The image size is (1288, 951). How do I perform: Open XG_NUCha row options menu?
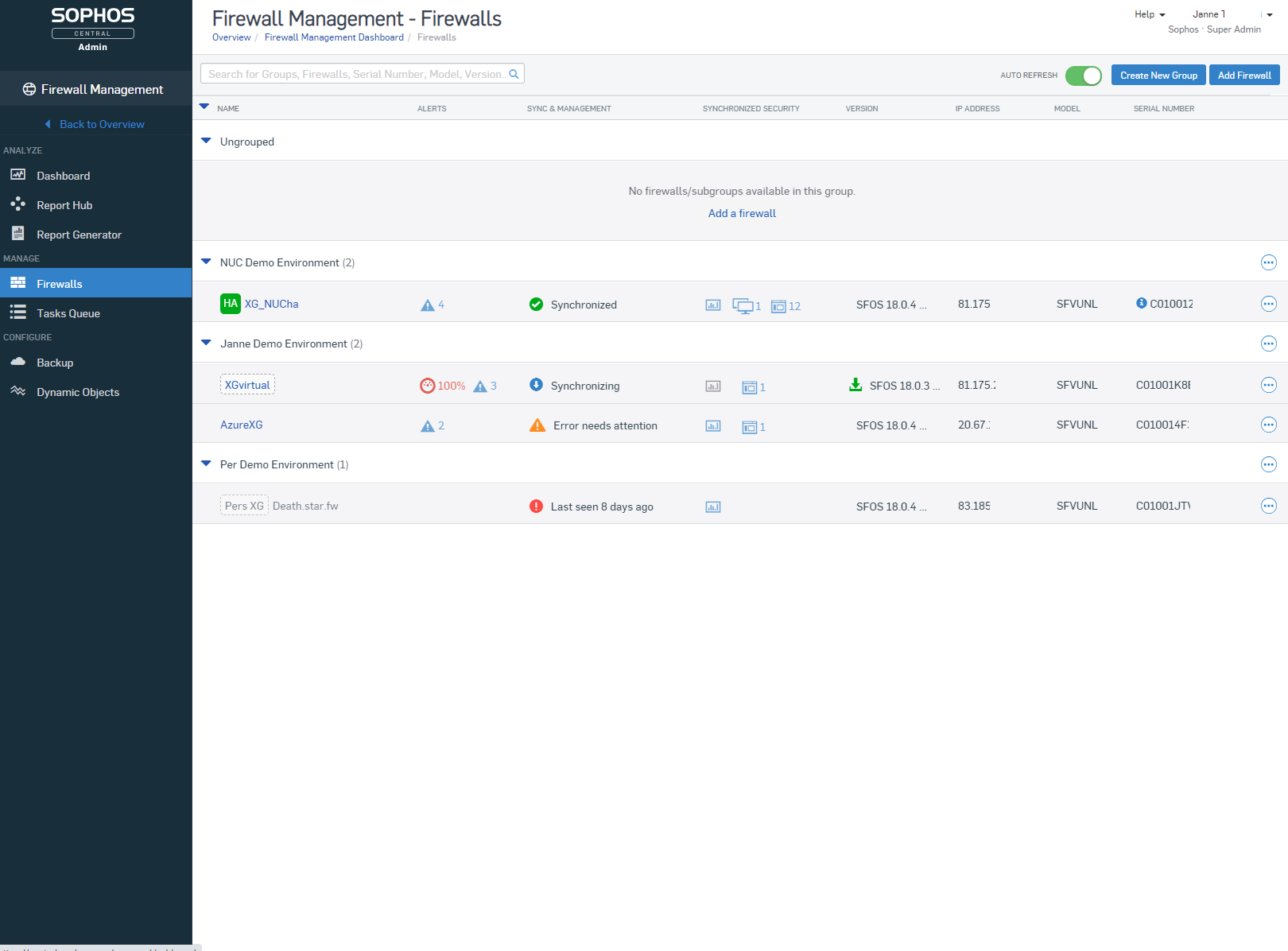pyautogui.click(x=1269, y=304)
